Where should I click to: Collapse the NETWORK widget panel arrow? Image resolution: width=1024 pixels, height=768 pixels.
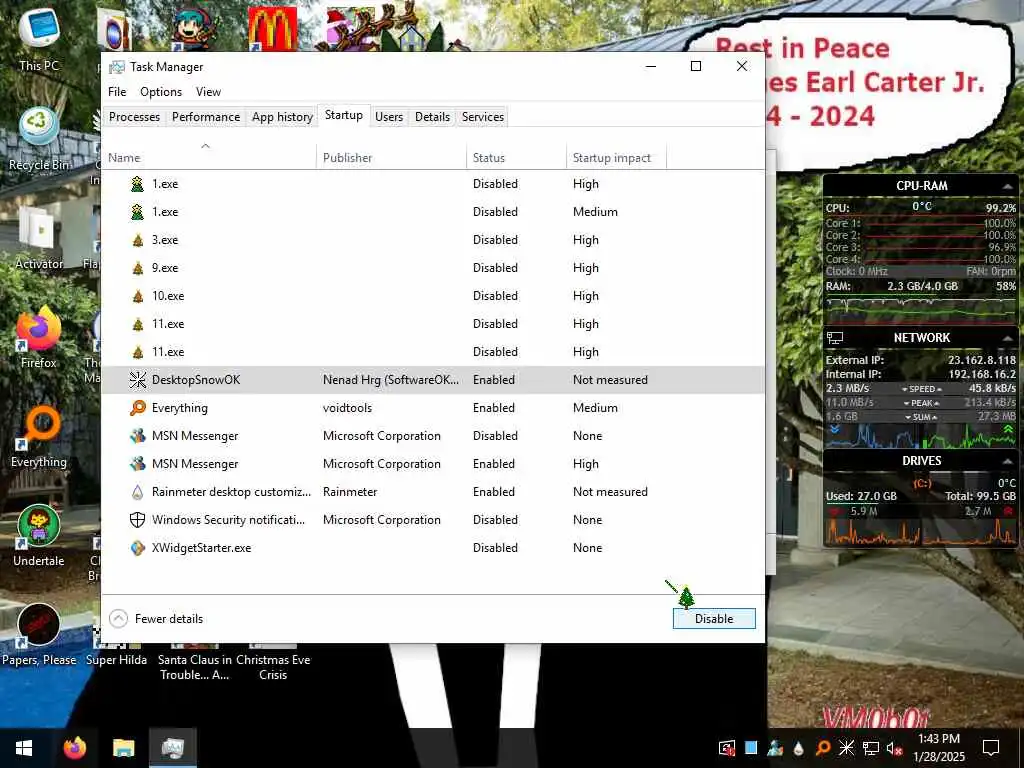[1007, 338]
